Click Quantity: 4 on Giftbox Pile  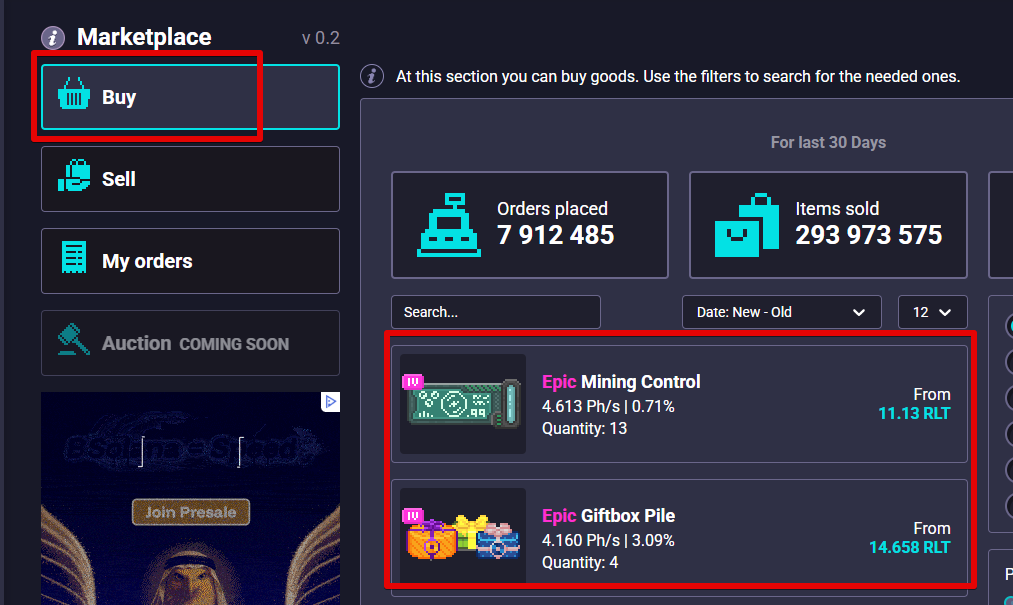click(x=580, y=562)
